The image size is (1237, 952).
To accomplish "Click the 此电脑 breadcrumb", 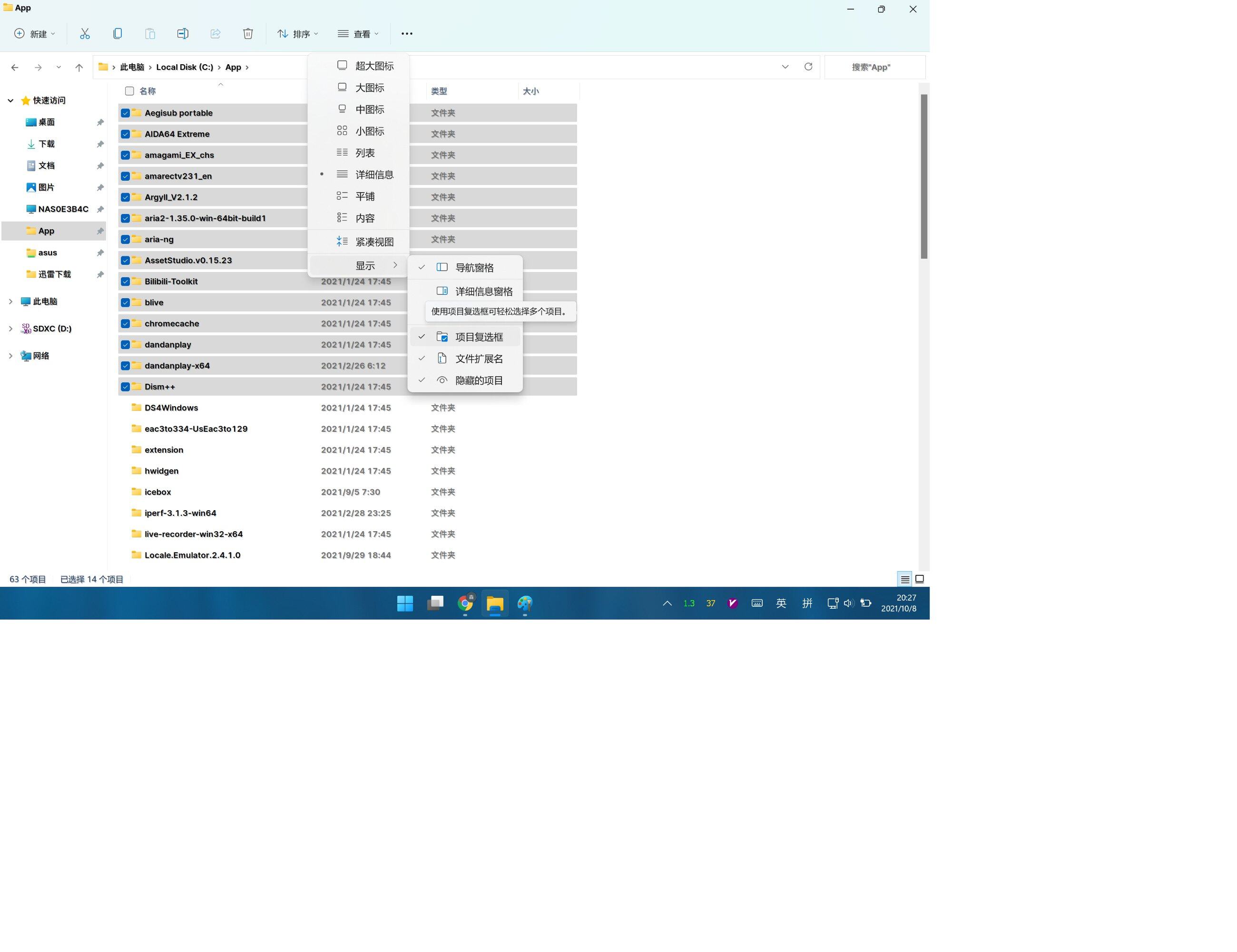I will [132, 68].
